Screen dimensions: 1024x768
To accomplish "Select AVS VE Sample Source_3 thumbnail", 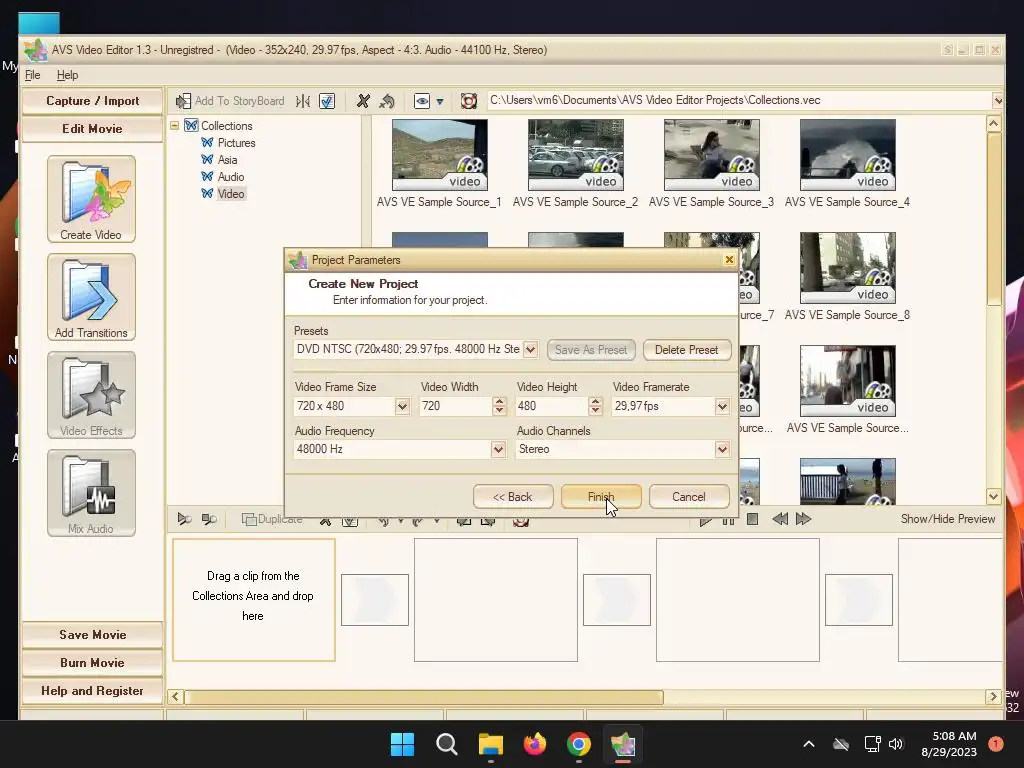I will click(x=711, y=155).
